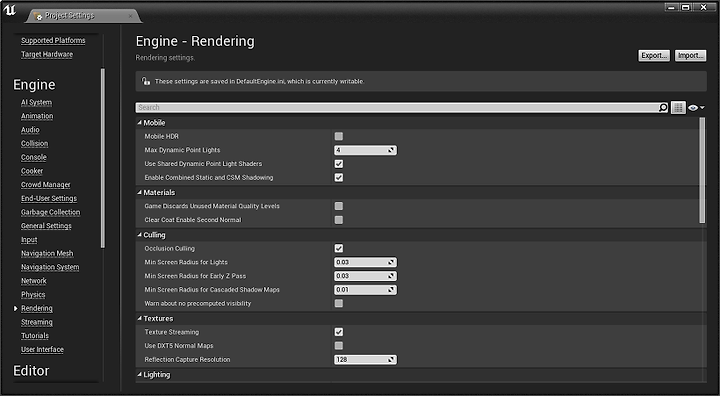This screenshot has width=720, height=396.
Task: Open Physics settings
Action: click(x=33, y=294)
